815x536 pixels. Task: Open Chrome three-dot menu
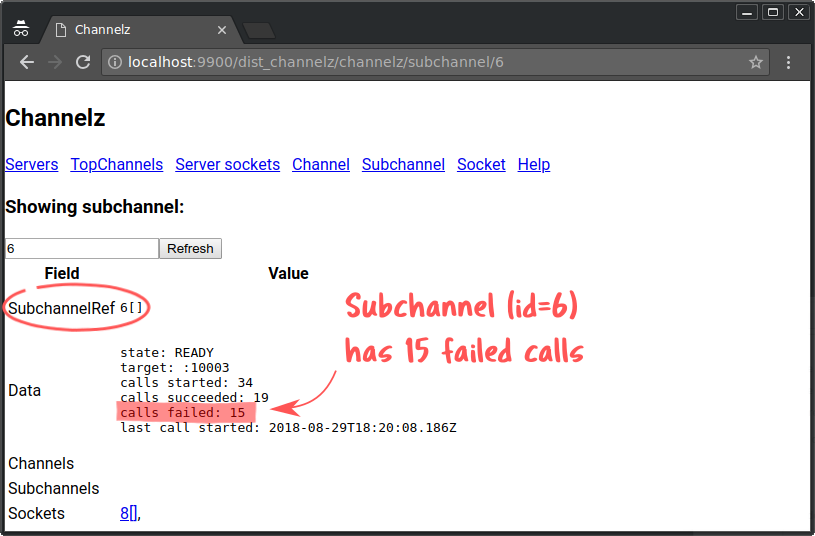click(x=789, y=62)
